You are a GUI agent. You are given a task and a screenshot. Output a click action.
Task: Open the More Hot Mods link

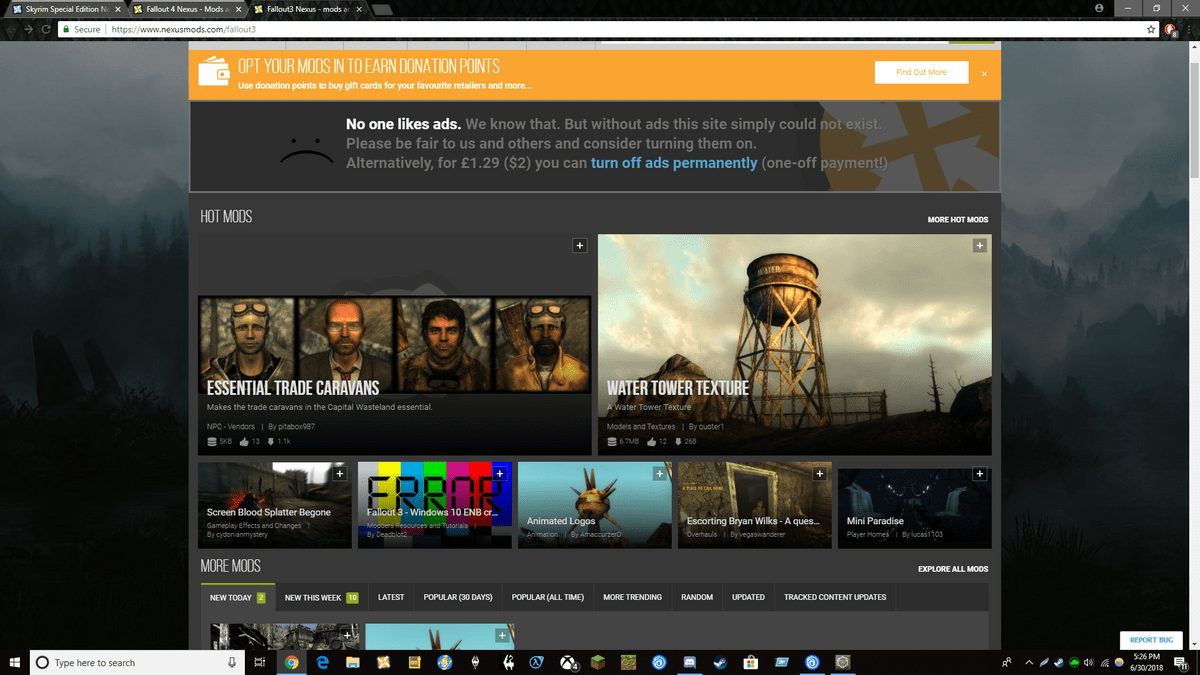957,220
